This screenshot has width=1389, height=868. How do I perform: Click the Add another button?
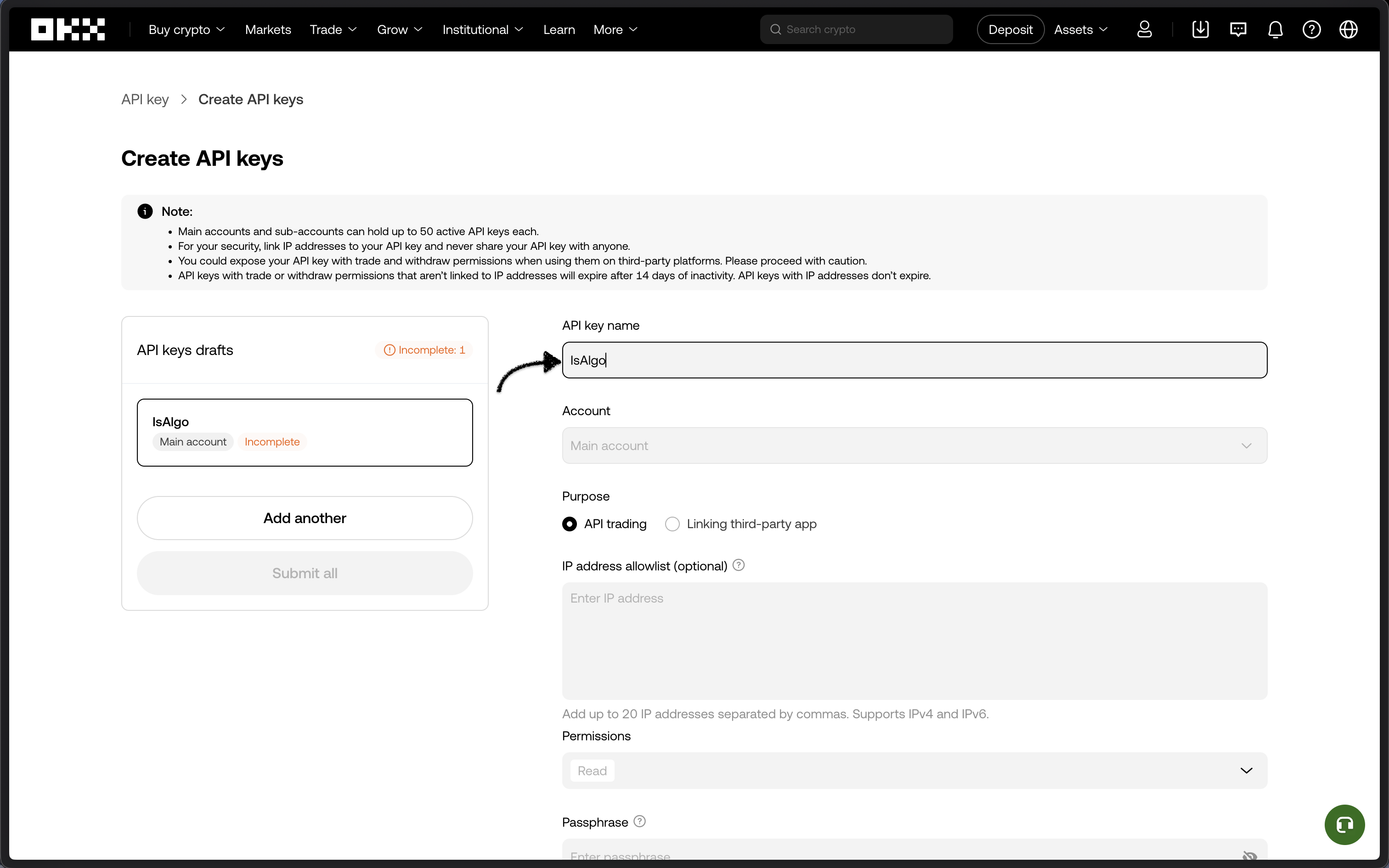[305, 518]
